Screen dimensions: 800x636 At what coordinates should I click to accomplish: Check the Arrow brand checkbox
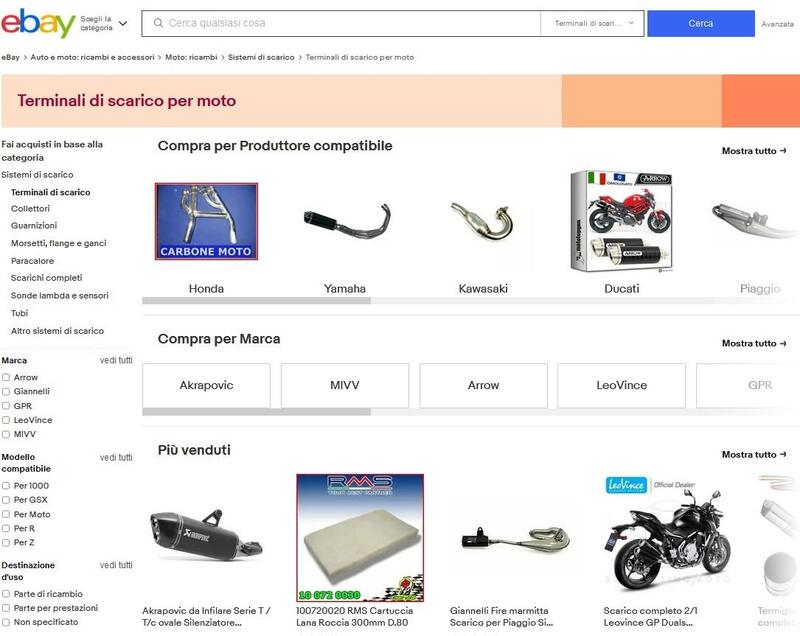tap(6, 377)
